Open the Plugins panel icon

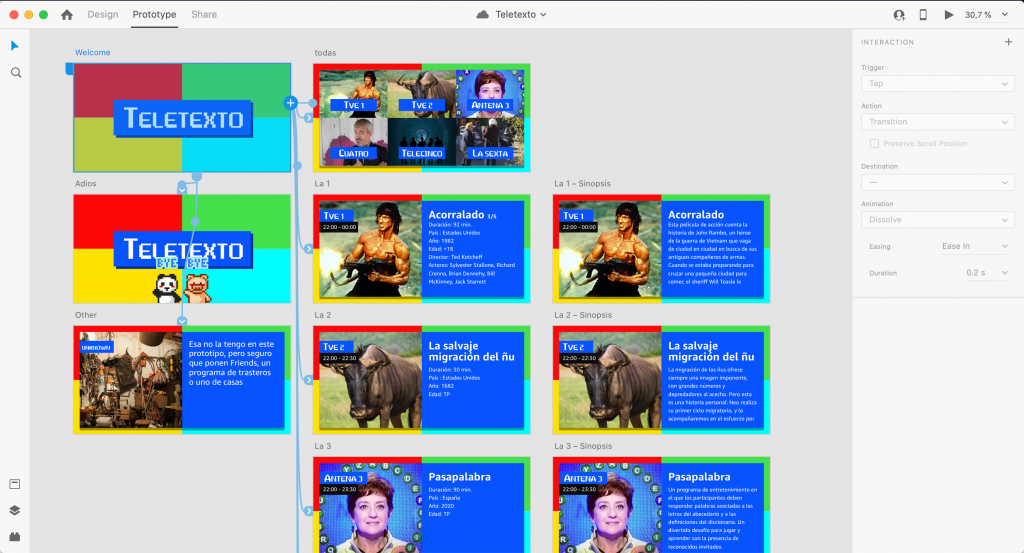click(x=15, y=536)
